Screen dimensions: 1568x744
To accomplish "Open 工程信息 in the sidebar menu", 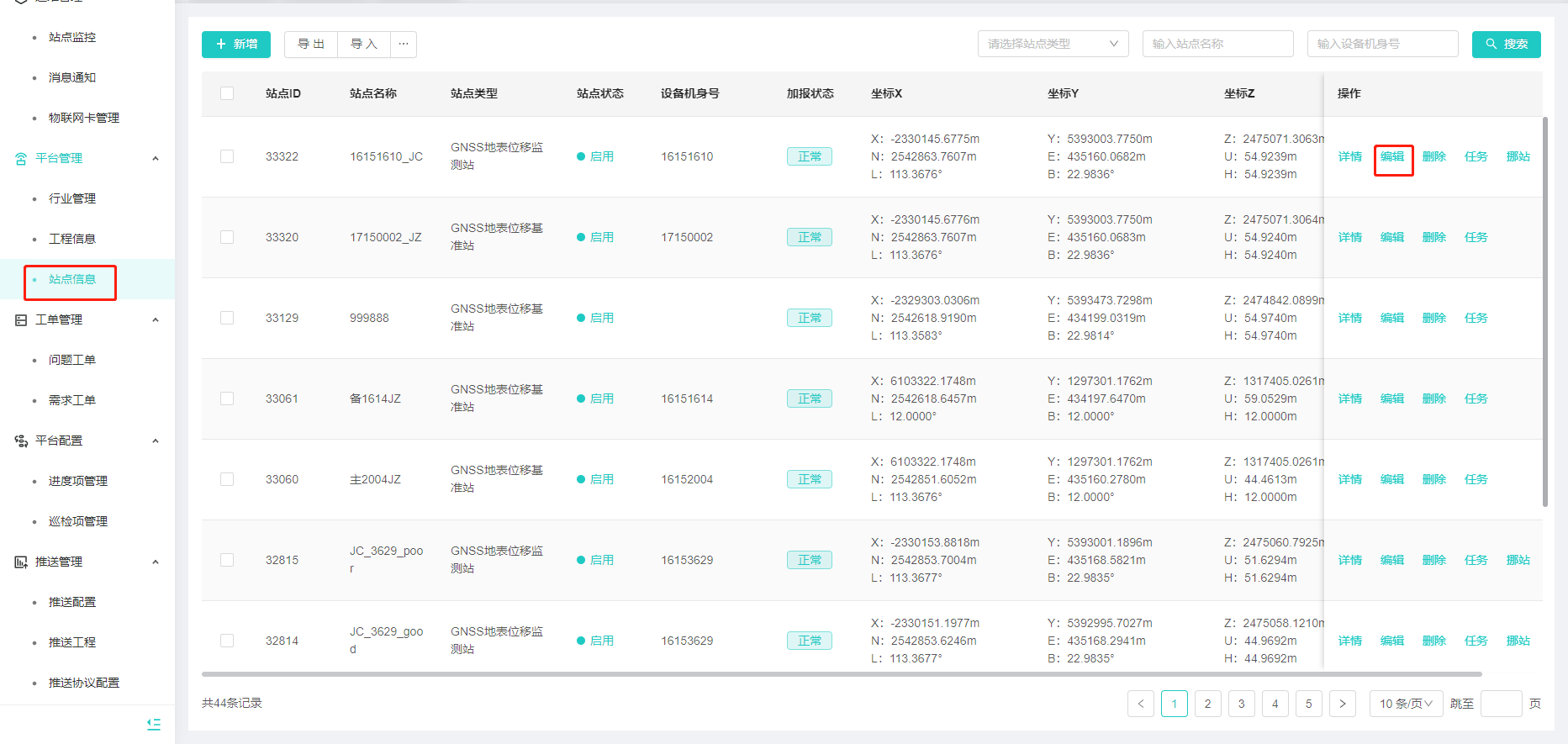I will coord(72,240).
